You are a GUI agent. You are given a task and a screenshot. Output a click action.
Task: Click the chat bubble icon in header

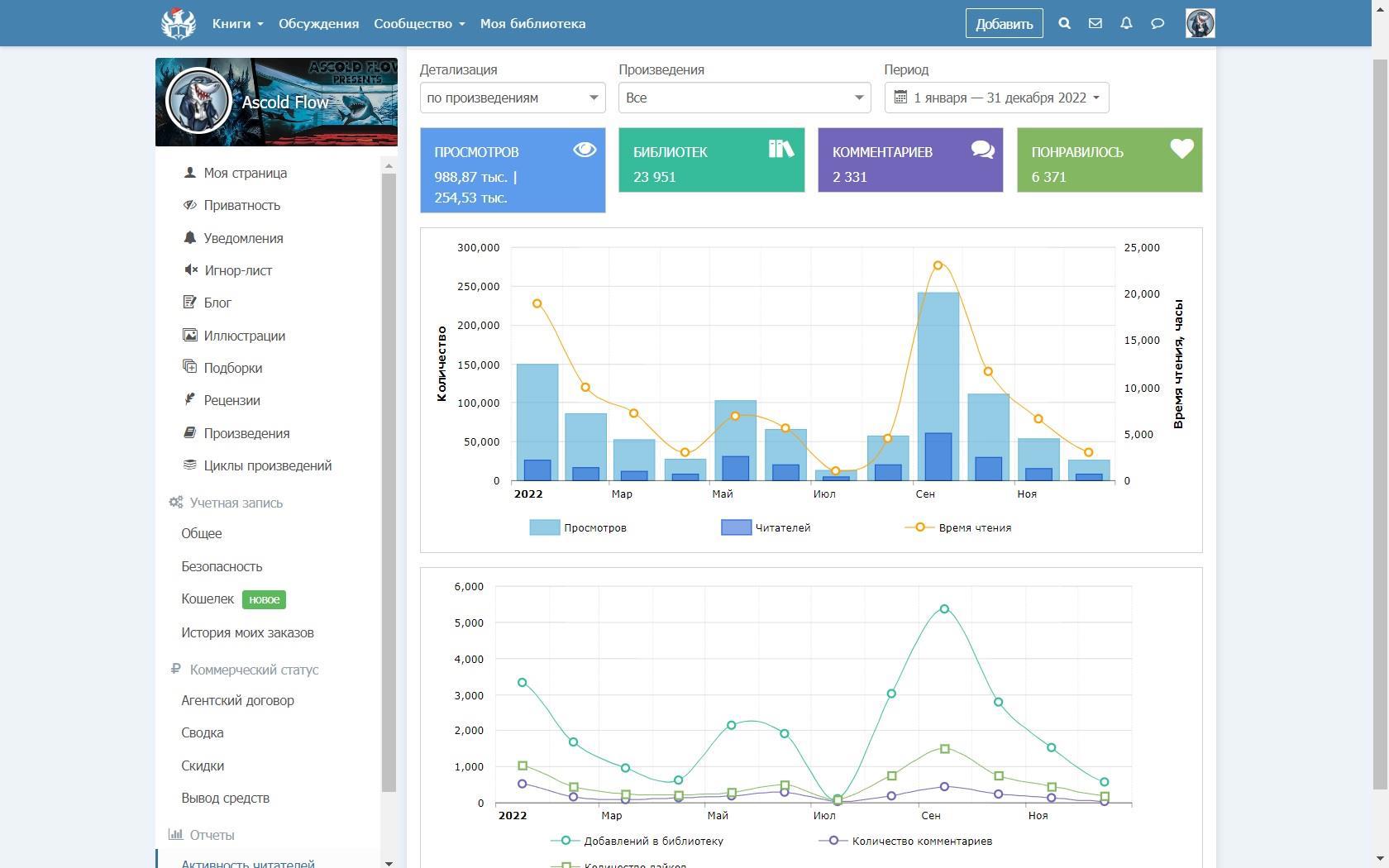point(1157,23)
